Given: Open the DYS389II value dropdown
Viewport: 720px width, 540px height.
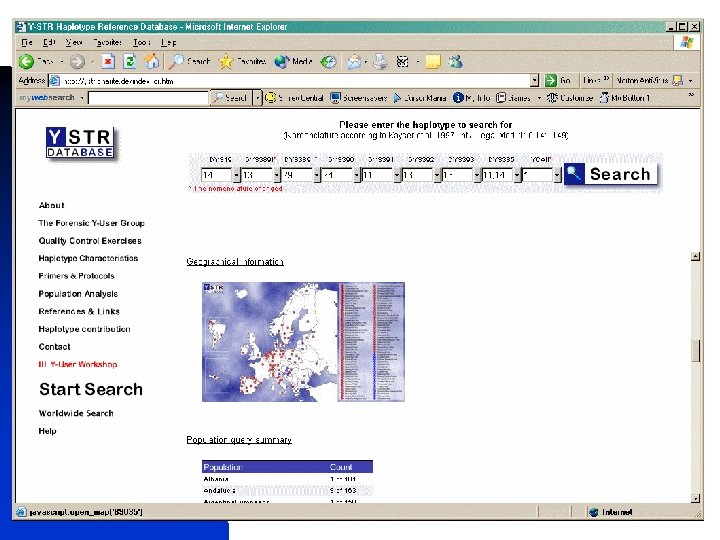Looking at the screenshot, I should (317, 175).
